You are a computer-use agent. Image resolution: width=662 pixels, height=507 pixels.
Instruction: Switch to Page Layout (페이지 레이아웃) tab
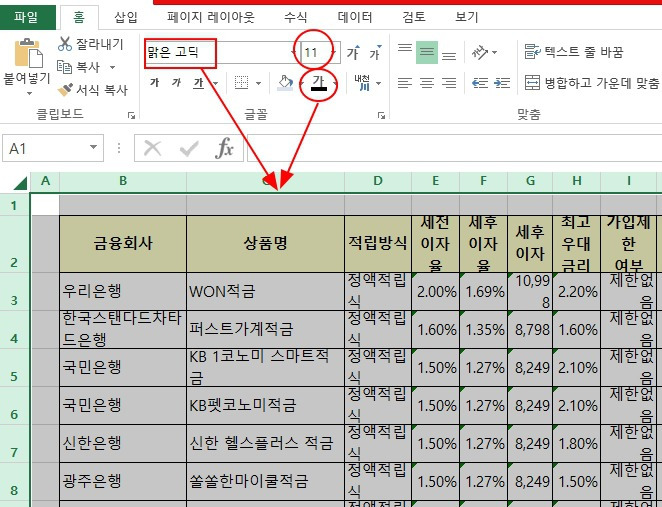(x=210, y=17)
